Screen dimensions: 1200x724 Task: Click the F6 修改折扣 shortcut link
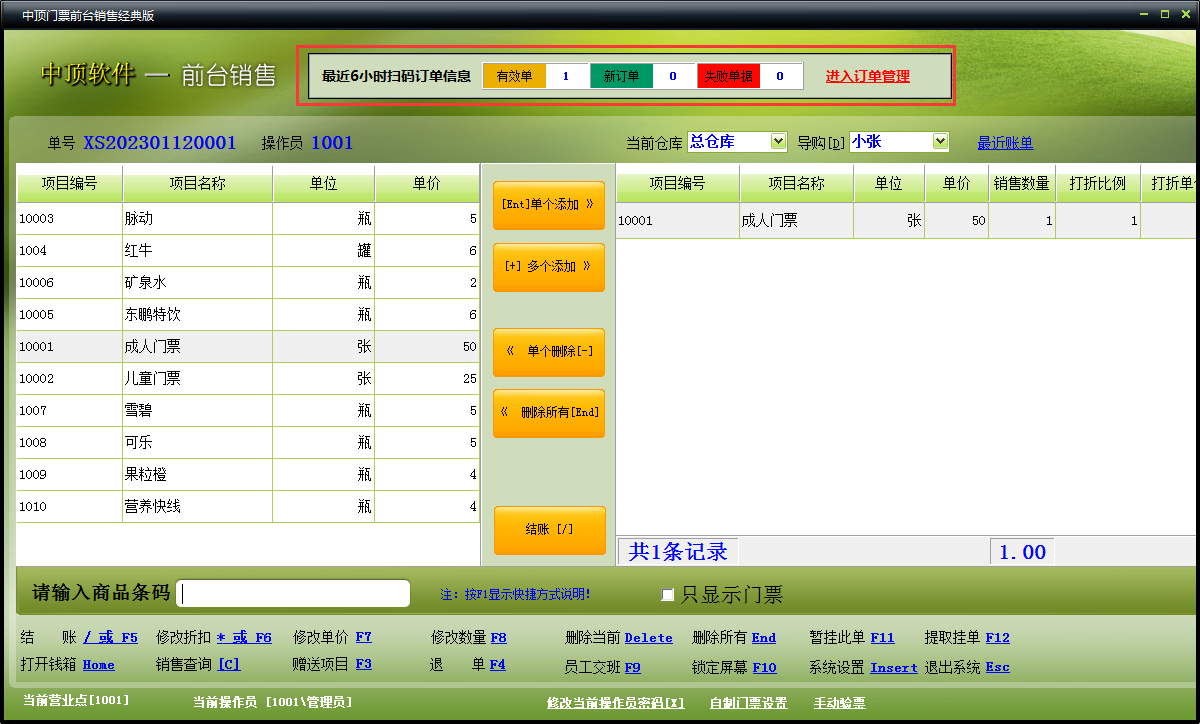point(244,637)
